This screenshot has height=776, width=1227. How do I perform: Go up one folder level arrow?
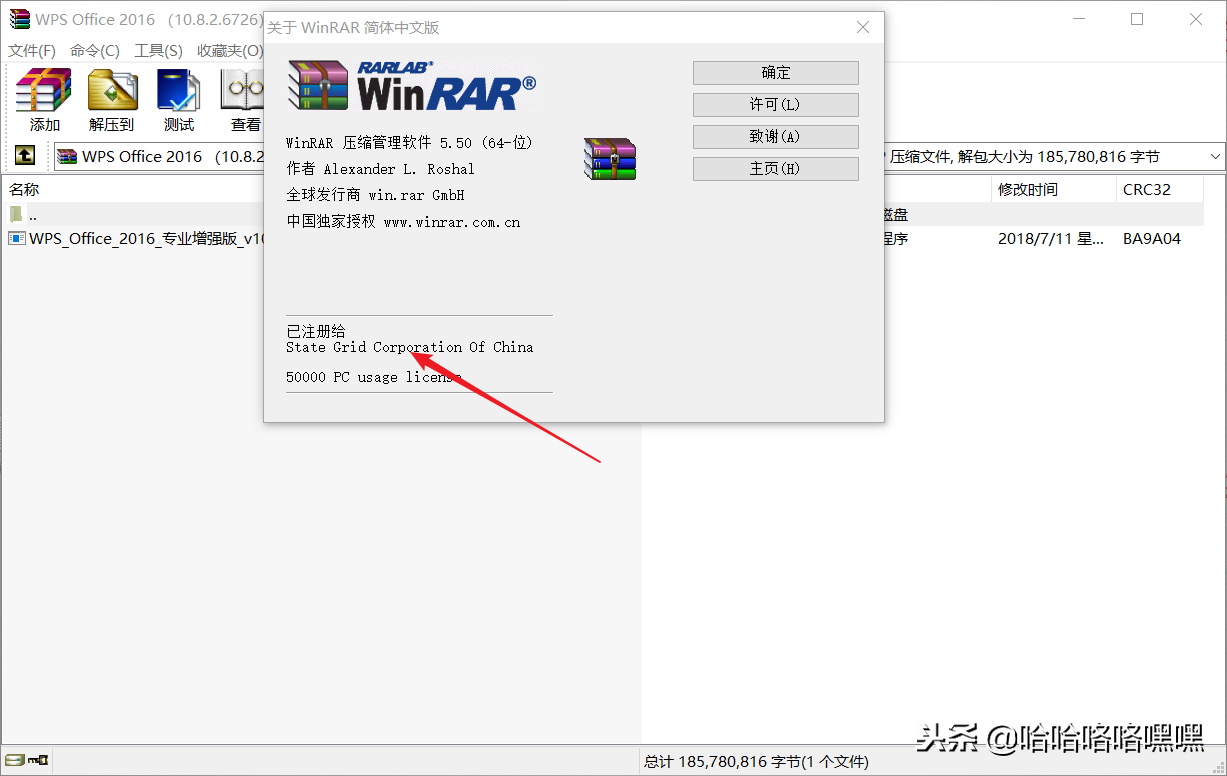pos(25,156)
